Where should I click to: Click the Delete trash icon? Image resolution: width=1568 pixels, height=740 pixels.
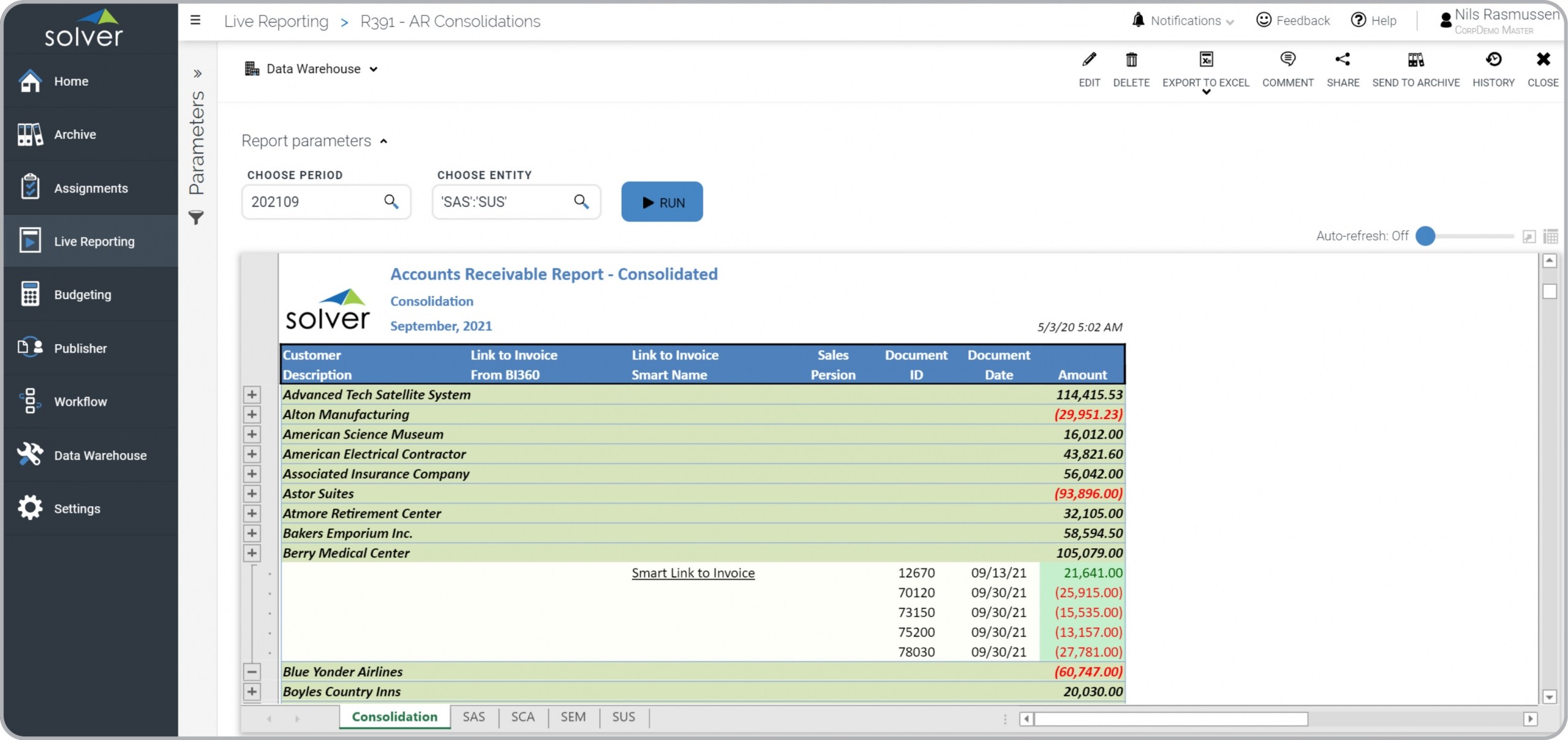pyautogui.click(x=1131, y=60)
